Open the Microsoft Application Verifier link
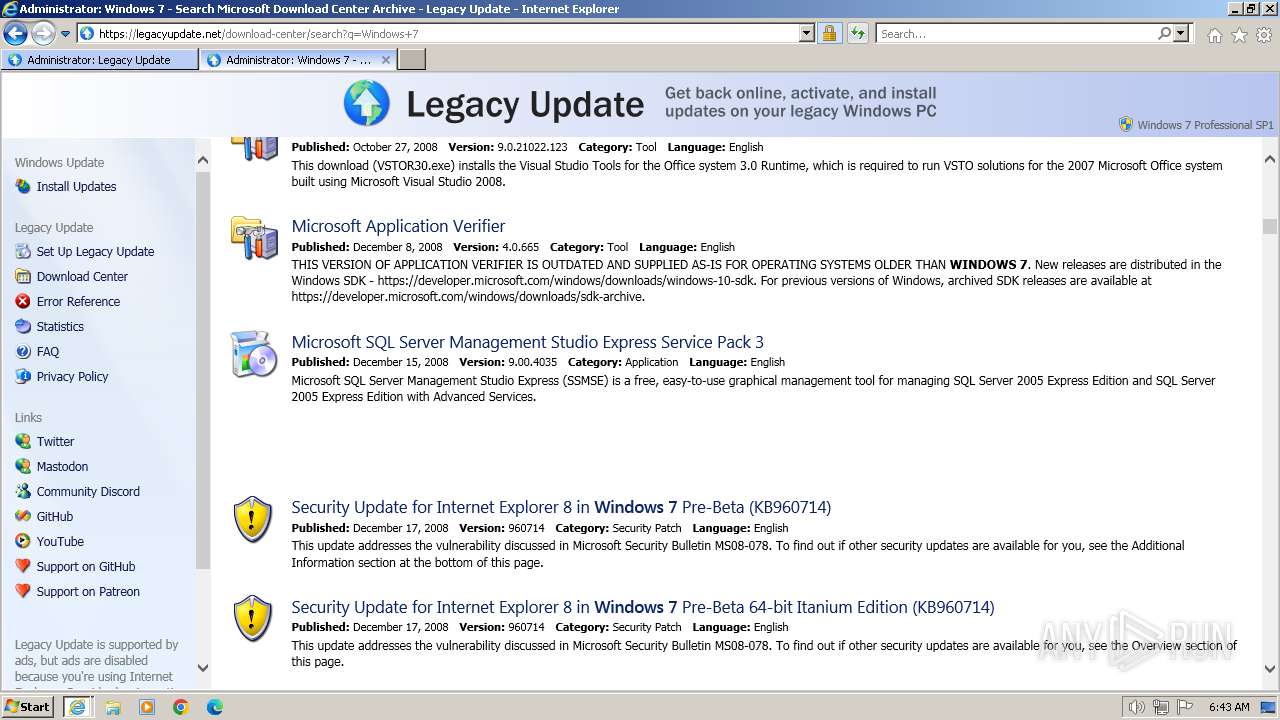 click(x=398, y=226)
